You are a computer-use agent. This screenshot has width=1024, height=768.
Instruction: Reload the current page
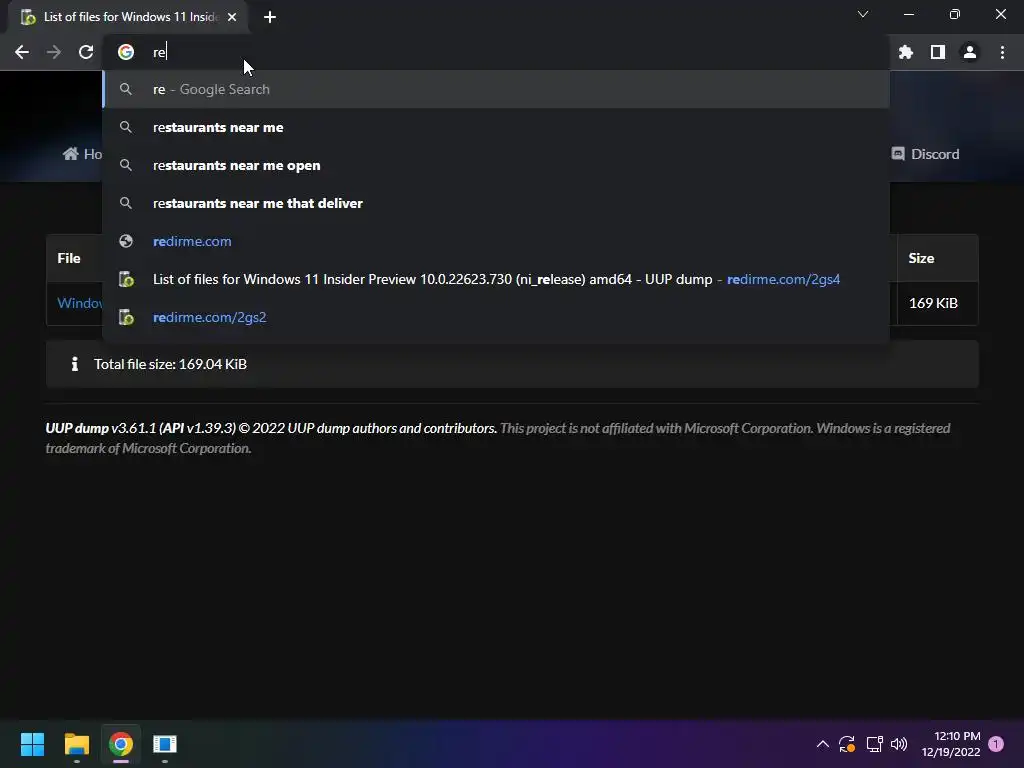point(86,52)
